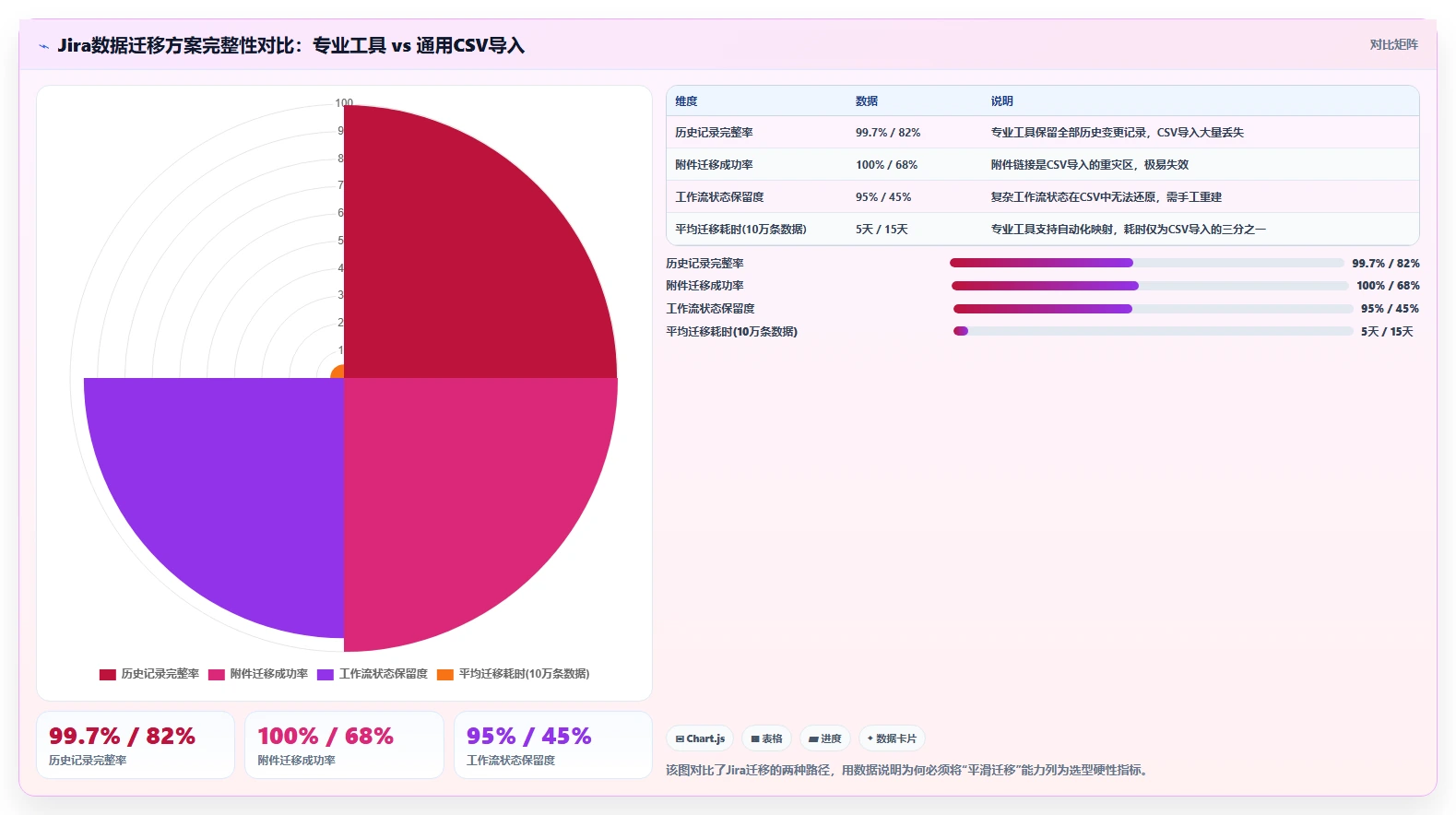Click table cell 99.7% / 82%

coord(888,133)
